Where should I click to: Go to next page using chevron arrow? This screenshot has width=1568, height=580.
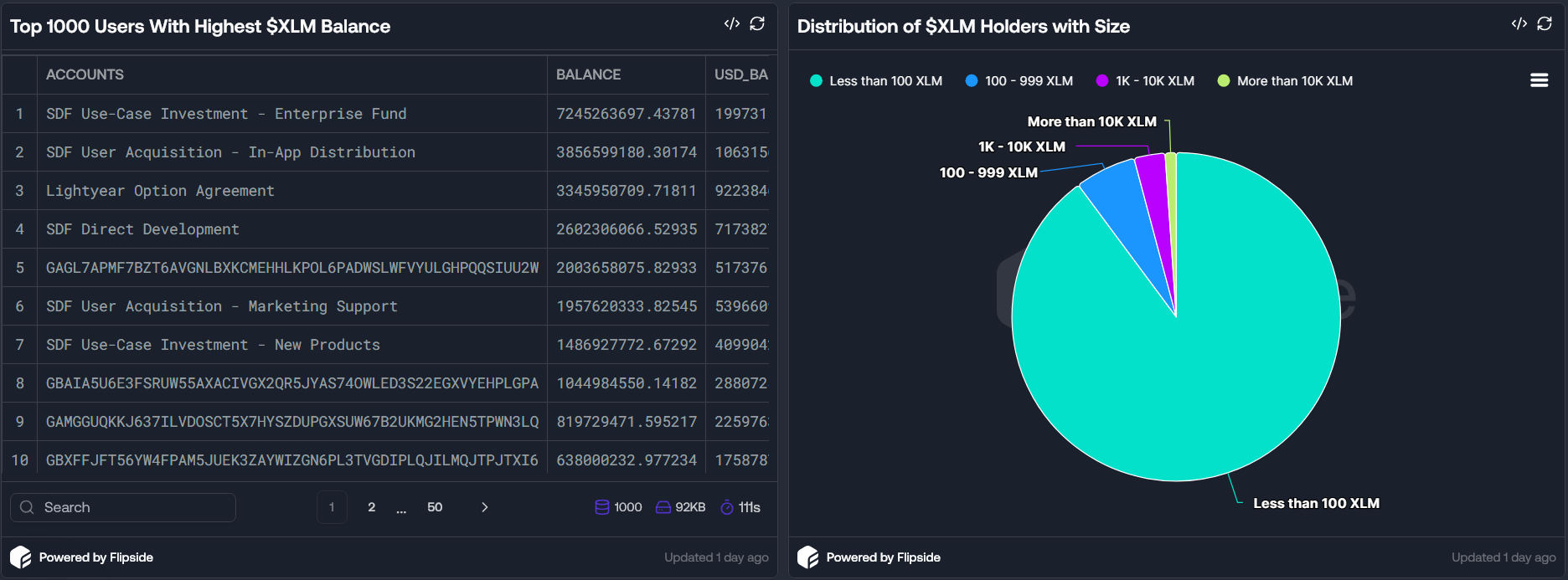pos(484,507)
